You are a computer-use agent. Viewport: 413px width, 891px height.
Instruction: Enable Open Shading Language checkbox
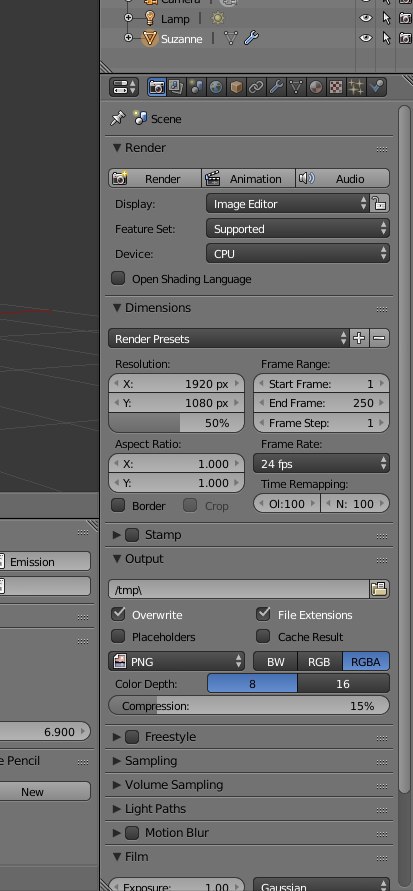[x=118, y=278]
